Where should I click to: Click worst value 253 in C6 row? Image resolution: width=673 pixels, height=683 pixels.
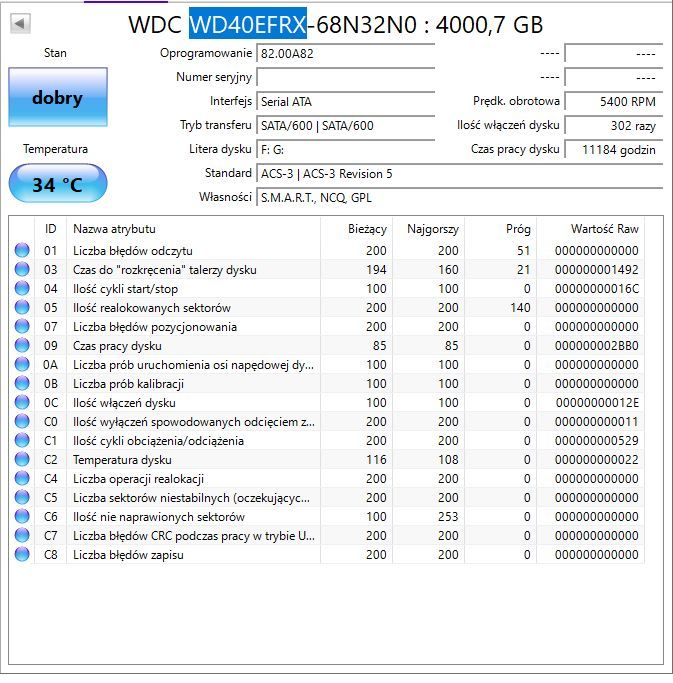click(x=448, y=517)
